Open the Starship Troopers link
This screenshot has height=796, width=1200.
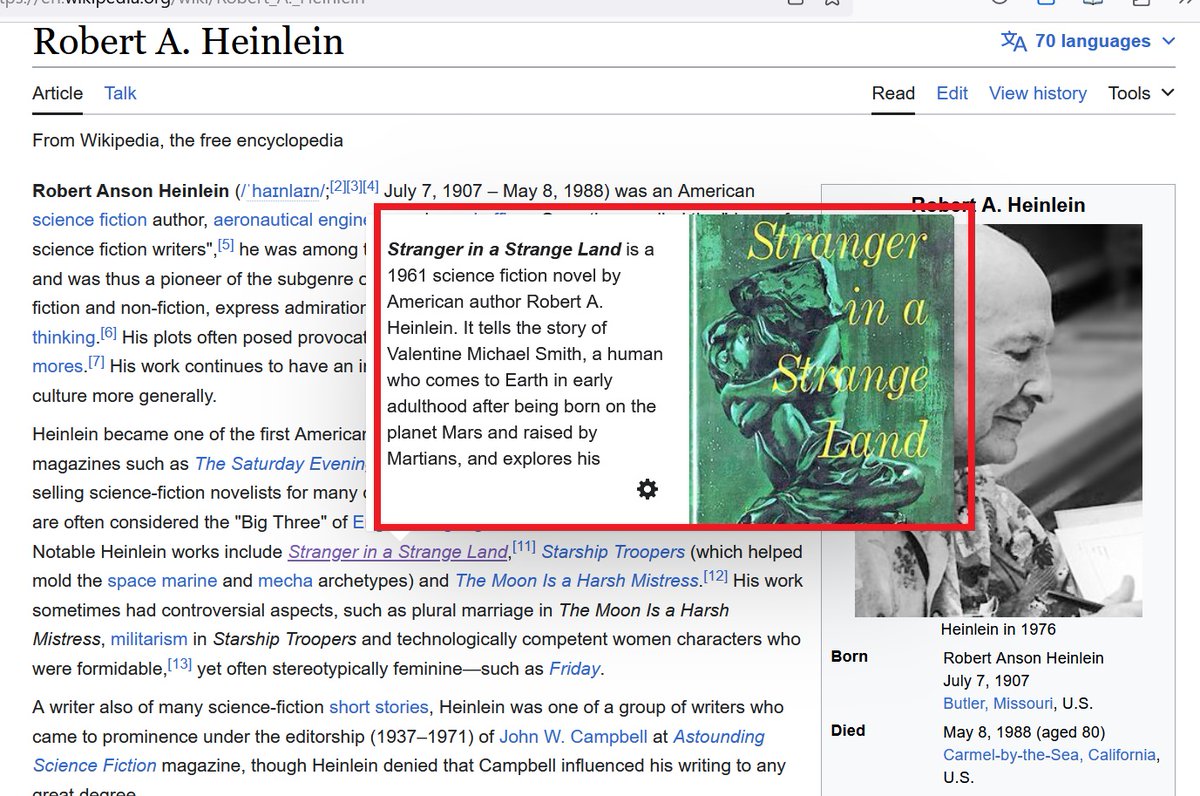click(613, 551)
